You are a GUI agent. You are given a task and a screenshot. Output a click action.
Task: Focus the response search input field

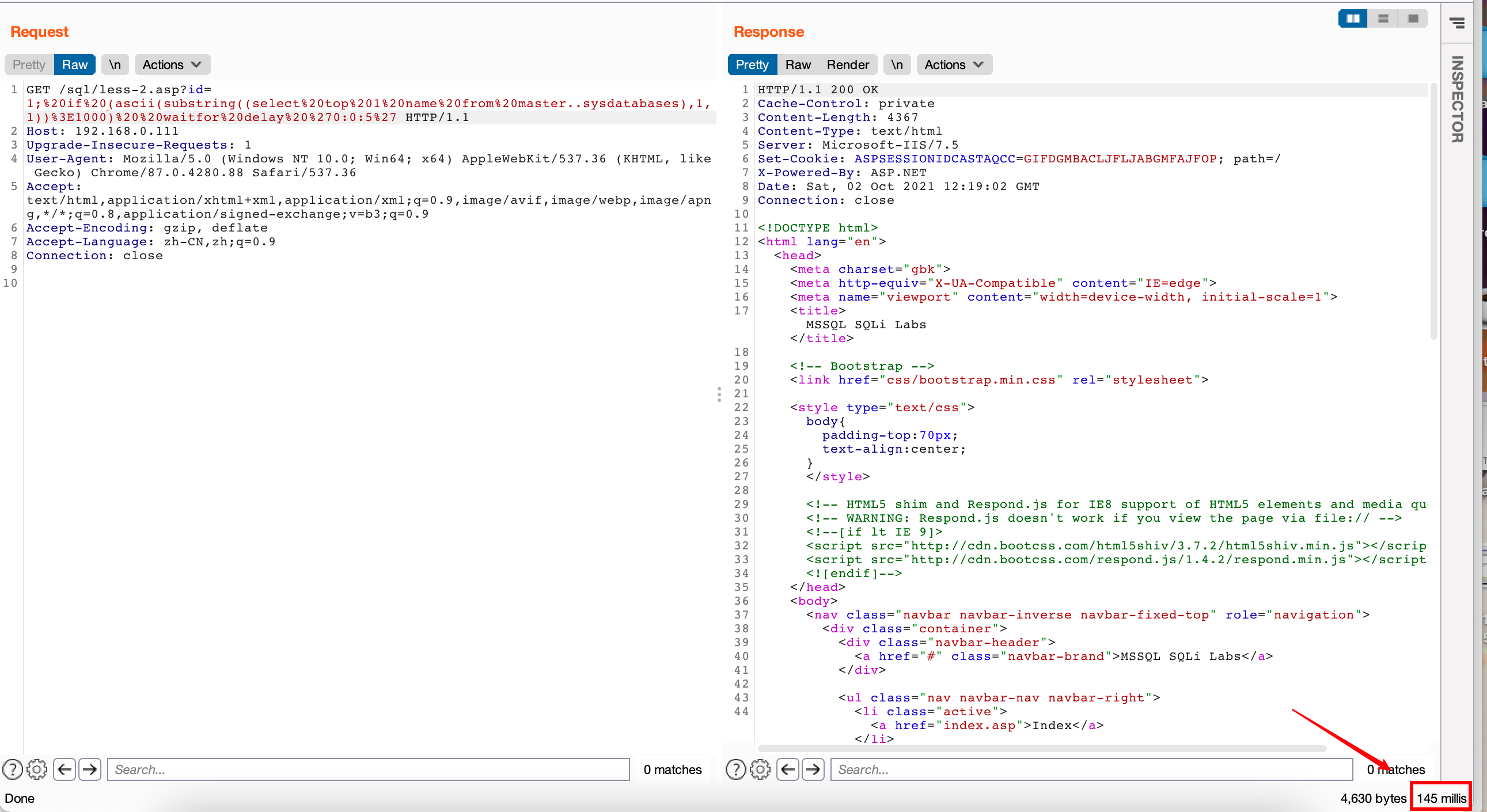click(x=1091, y=769)
